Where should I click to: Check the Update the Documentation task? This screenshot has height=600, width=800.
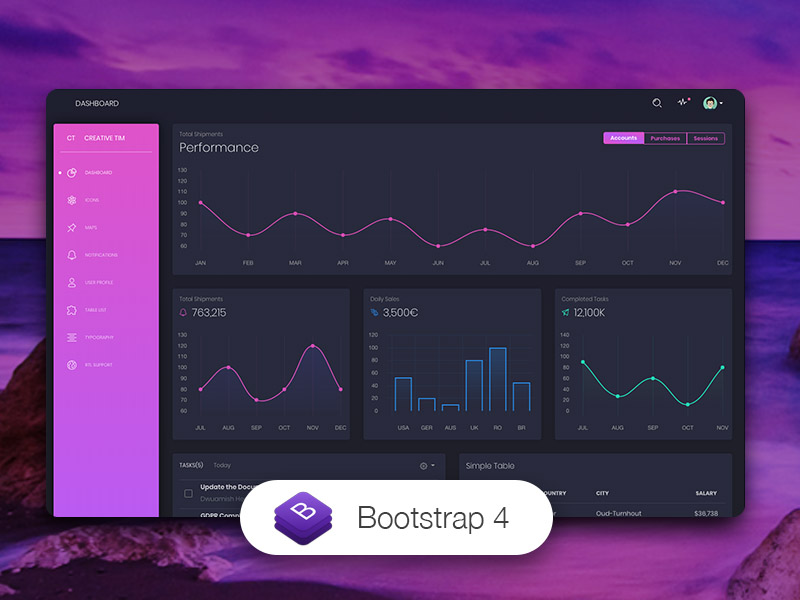click(x=186, y=492)
